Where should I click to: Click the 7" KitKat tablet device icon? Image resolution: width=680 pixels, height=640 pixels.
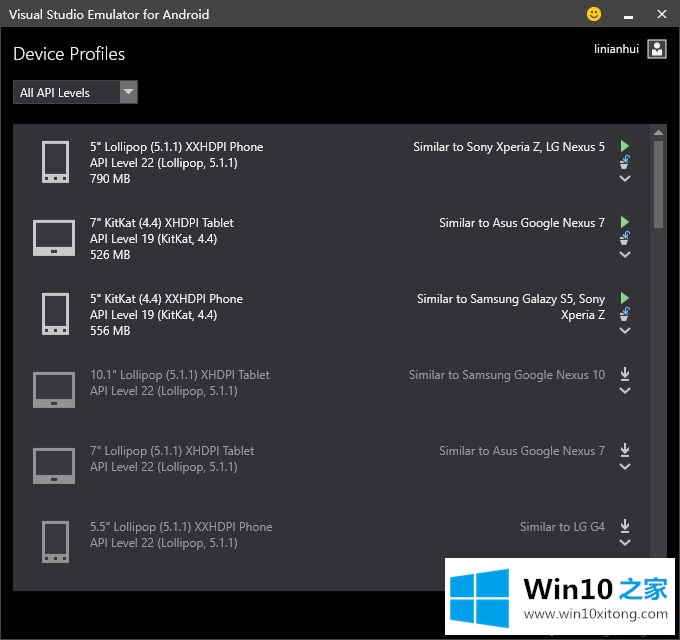click(x=54, y=238)
